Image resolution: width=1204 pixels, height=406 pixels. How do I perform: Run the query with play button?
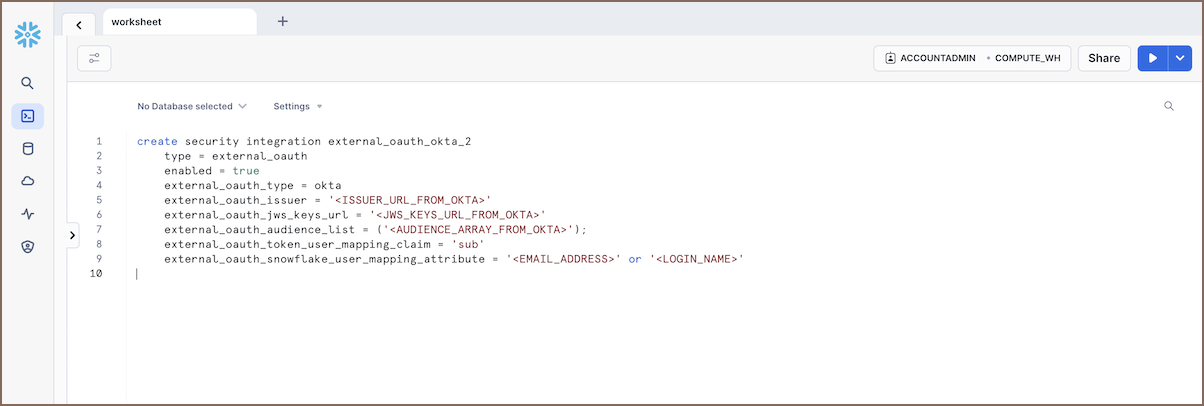coord(1152,58)
